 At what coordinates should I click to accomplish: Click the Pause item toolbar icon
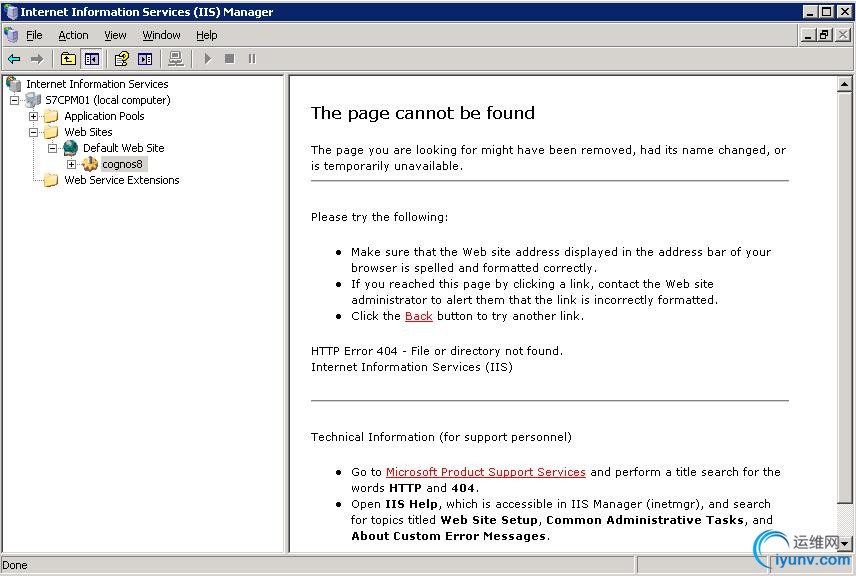point(252,58)
